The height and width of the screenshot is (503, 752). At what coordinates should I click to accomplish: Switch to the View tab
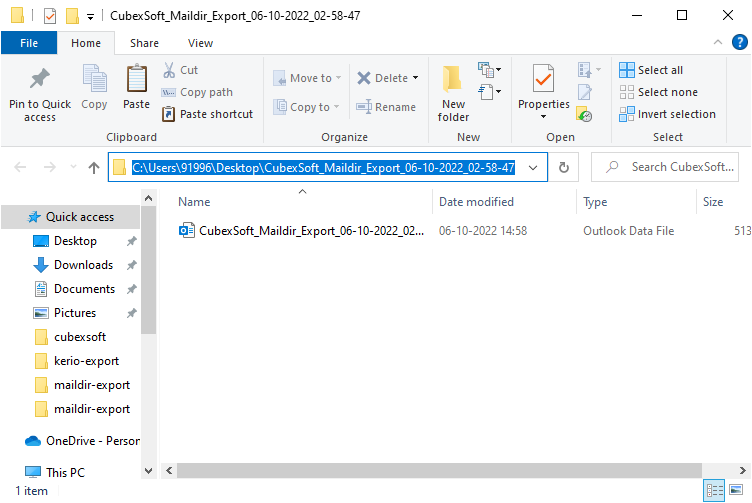click(200, 43)
